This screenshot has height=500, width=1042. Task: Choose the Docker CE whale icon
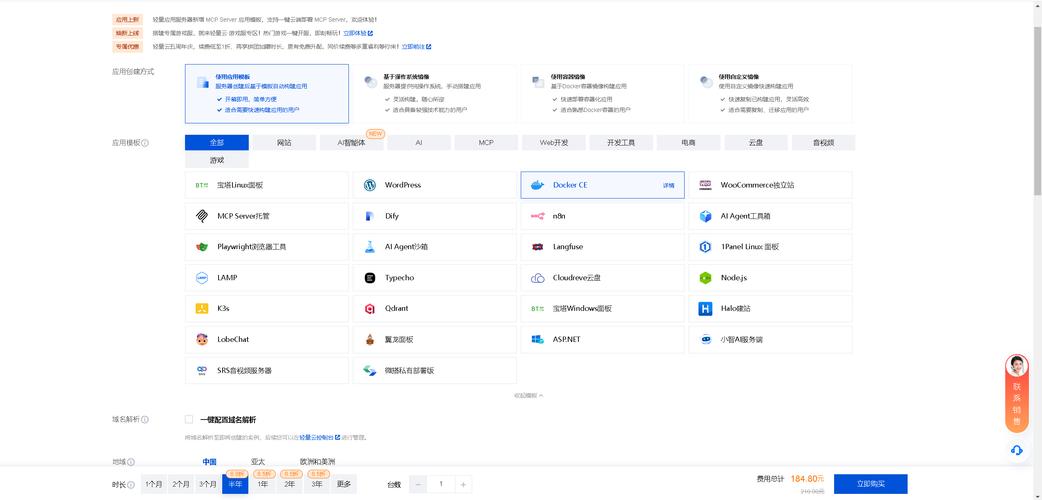point(537,185)
